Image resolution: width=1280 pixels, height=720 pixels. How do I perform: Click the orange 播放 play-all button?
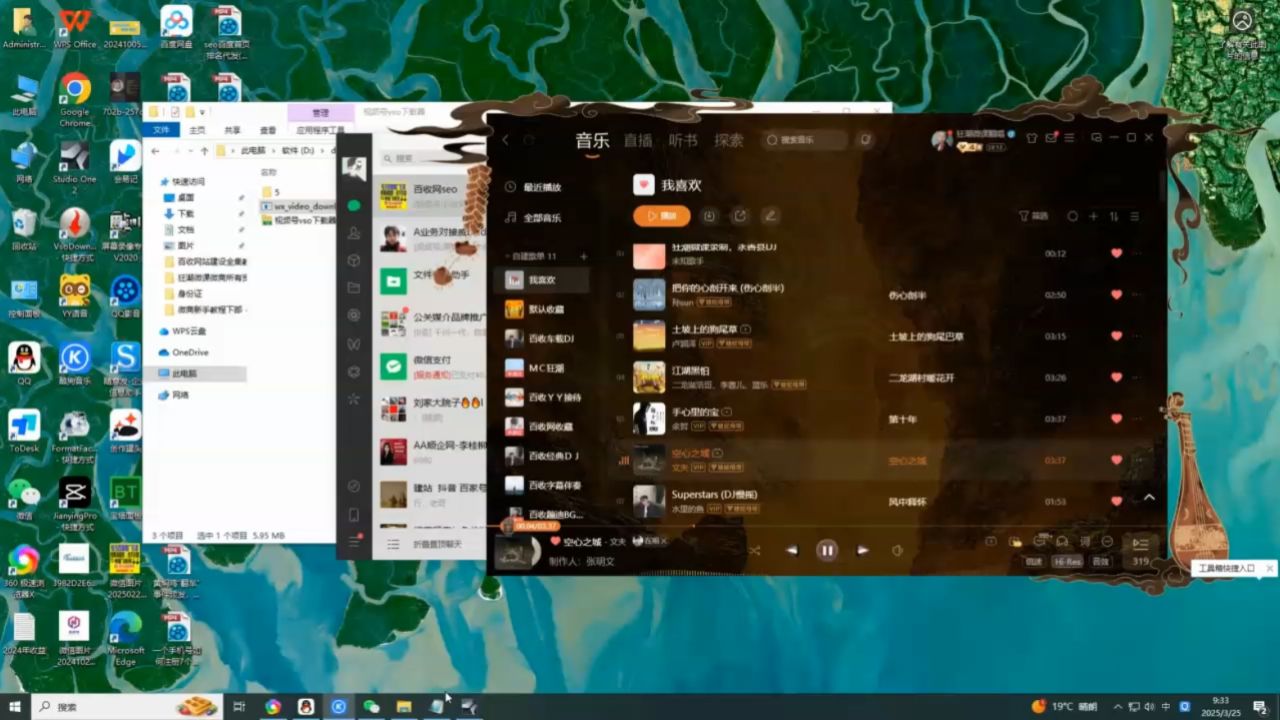[662, 215]
